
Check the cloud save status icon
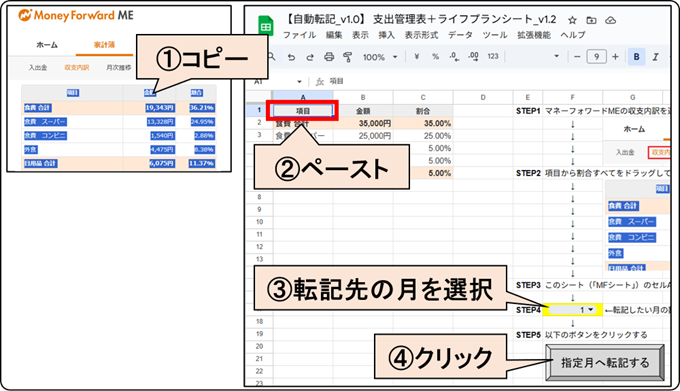pyautogui.click(x=611, y=20)
